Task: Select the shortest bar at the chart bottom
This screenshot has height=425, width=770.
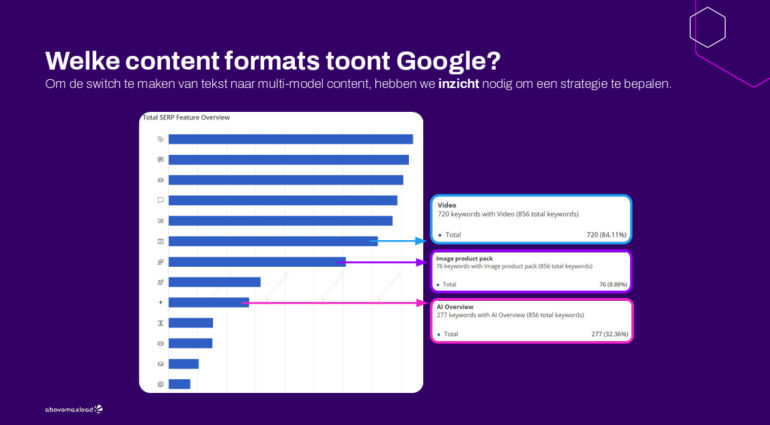Action: (x=179, y=384)
